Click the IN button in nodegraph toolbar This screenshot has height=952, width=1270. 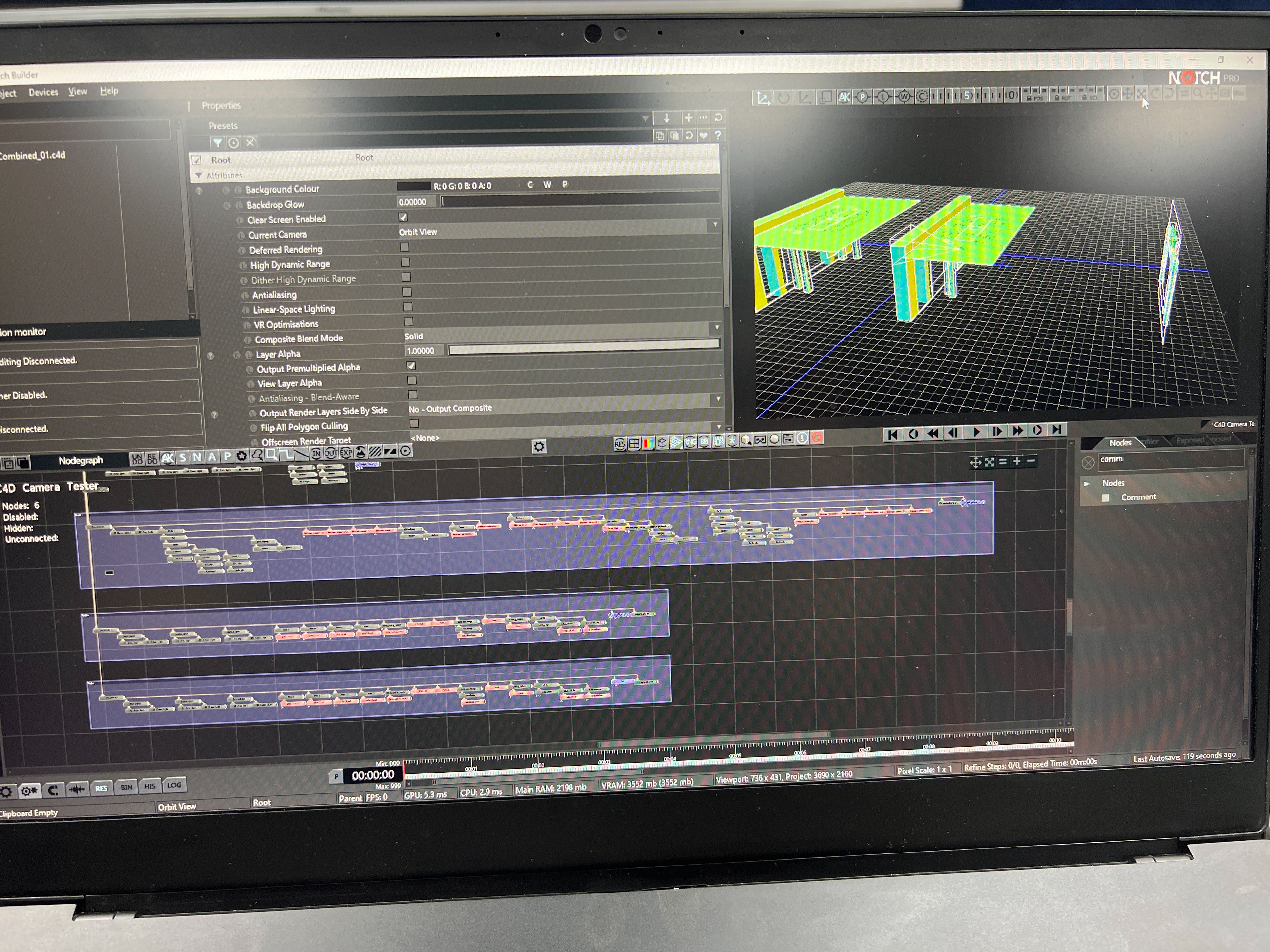click(317, 453)
